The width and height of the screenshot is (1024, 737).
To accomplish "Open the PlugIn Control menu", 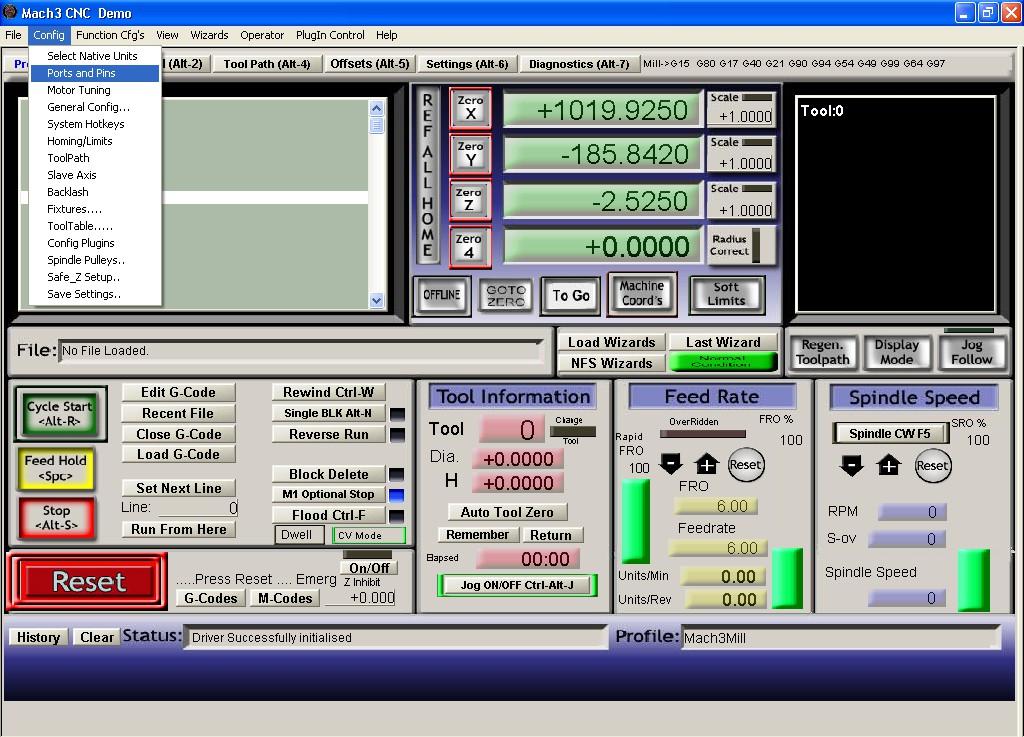I will (330, 35).
